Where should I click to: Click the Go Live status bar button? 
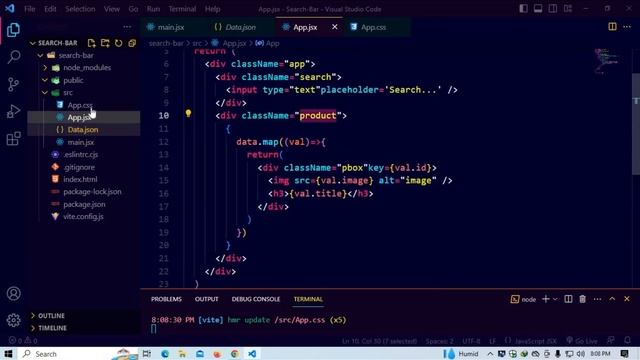click(x=582, y=341)
